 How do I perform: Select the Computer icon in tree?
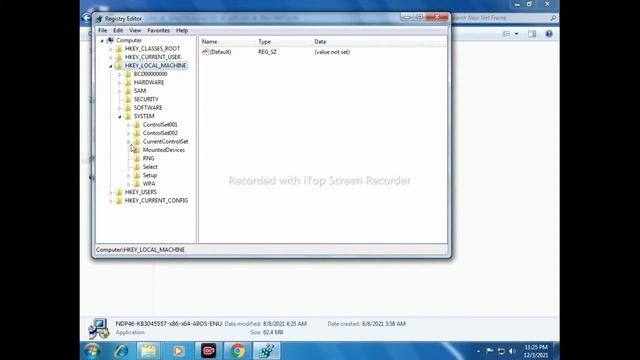click(x=110, y=40)
